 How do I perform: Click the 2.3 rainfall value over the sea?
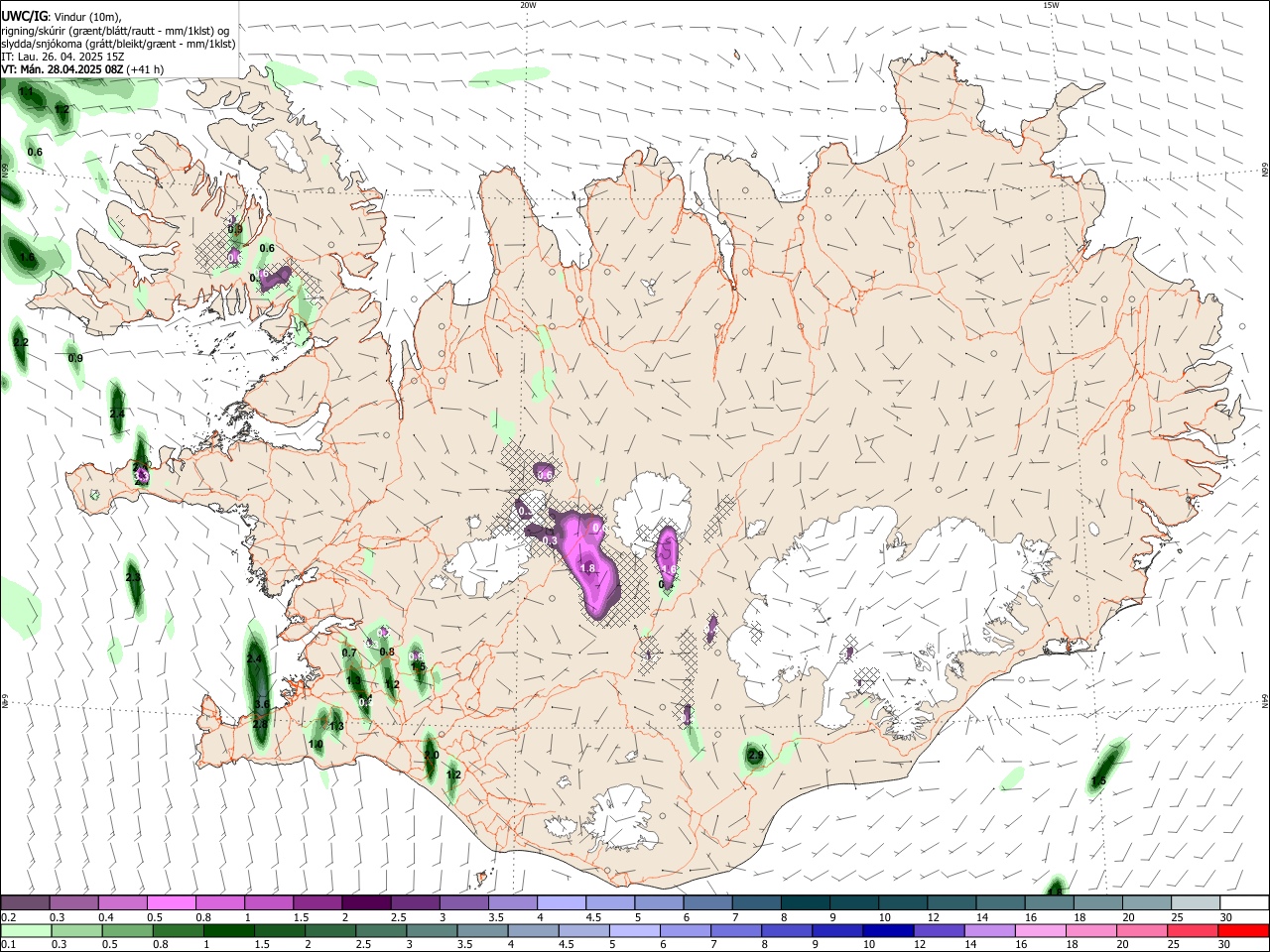pyautogui.click(x=133, y=577)
